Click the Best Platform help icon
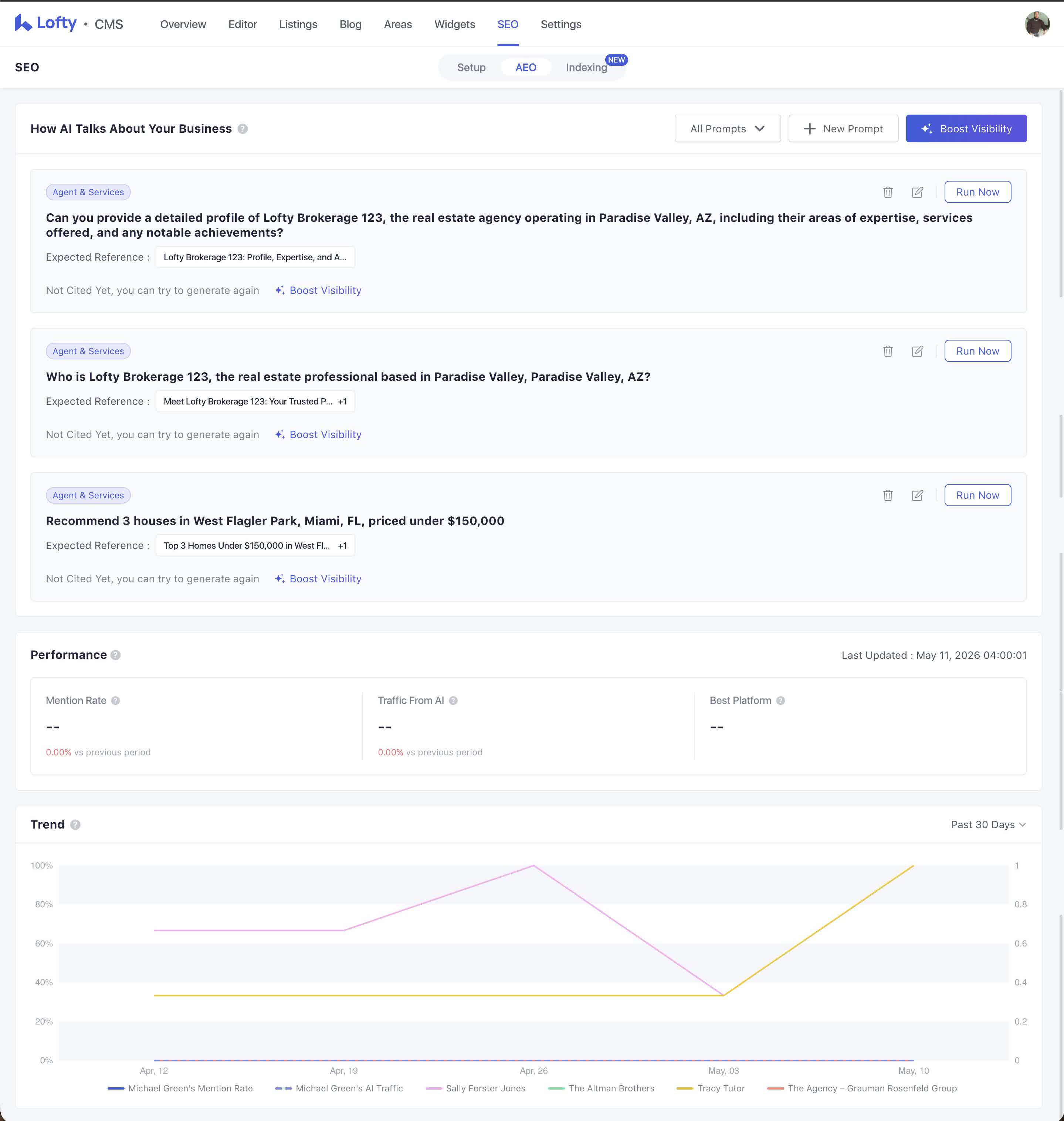This screenshot has width=1064, height=1121. [780, 701]
